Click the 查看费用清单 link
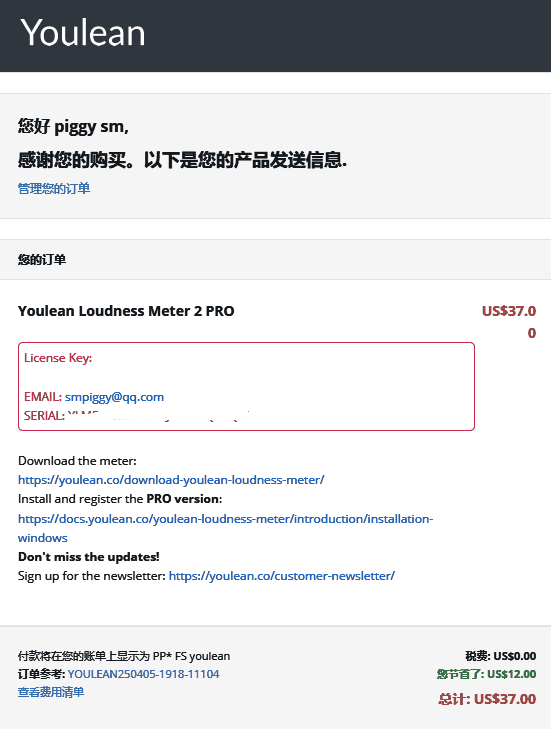Viewport: 551px width, 729px height. (51, 692)
